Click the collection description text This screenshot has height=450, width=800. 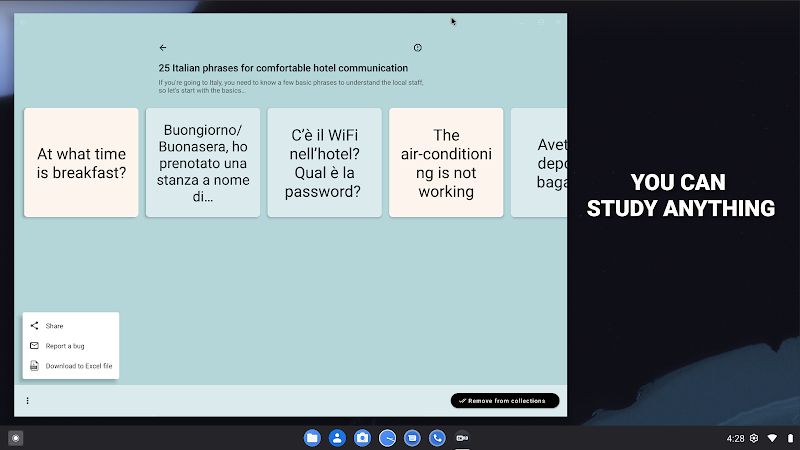pyautogui.click(x=291, y=86)
